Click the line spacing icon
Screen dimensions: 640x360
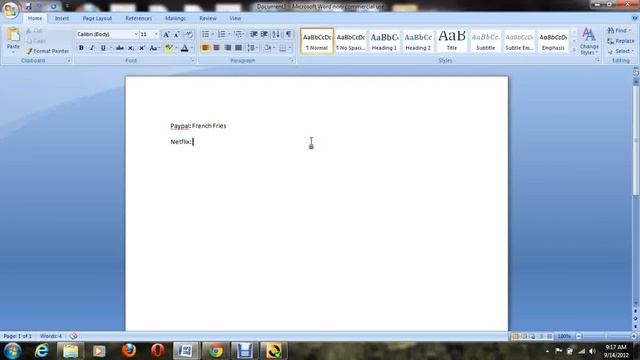pyautogui.click(x=251, y=48)
